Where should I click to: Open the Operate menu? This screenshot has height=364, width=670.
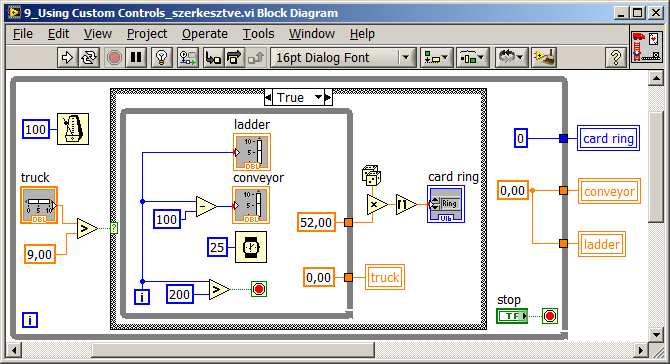click(x=205, y=34)
